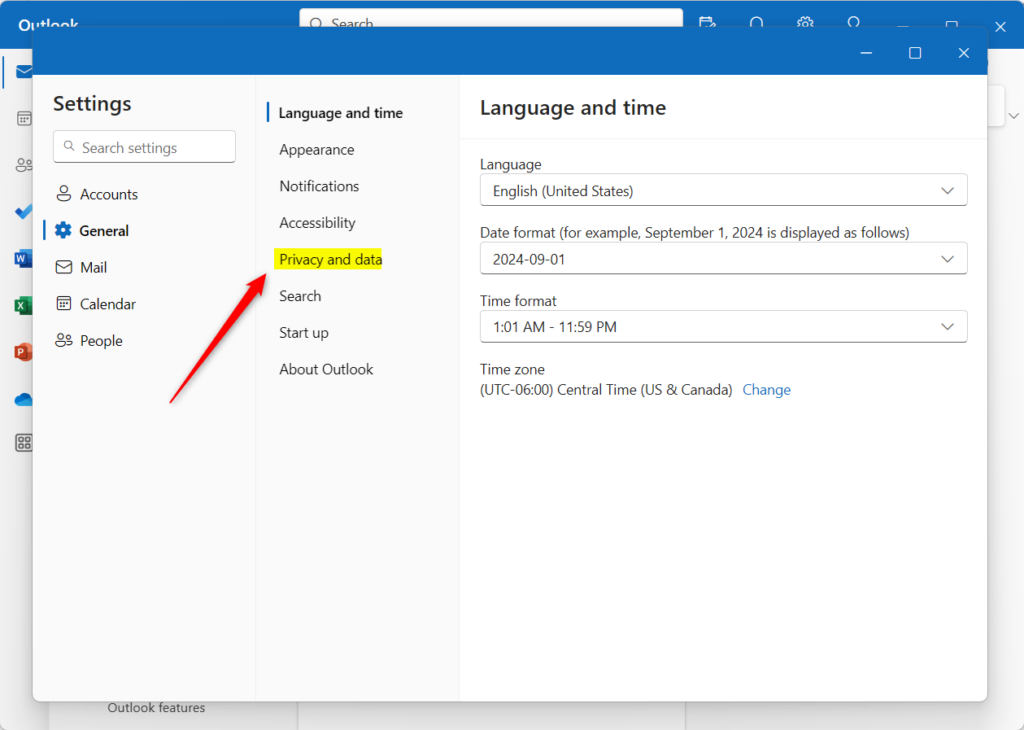The height and width of the screenshot is (730, 1024).
Task: Launch PowerPoint from the left app bar
Action: tap(22, 352)
